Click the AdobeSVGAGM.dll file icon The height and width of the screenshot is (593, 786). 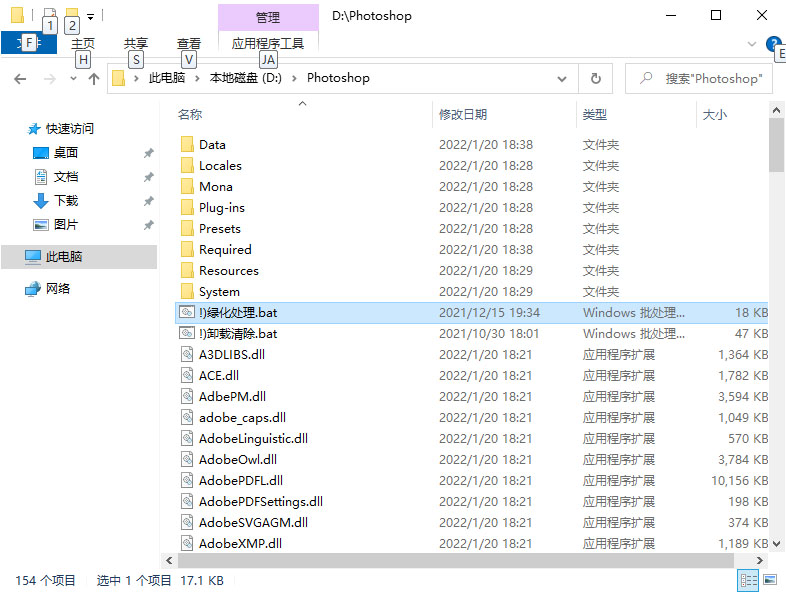coord(187,523)
